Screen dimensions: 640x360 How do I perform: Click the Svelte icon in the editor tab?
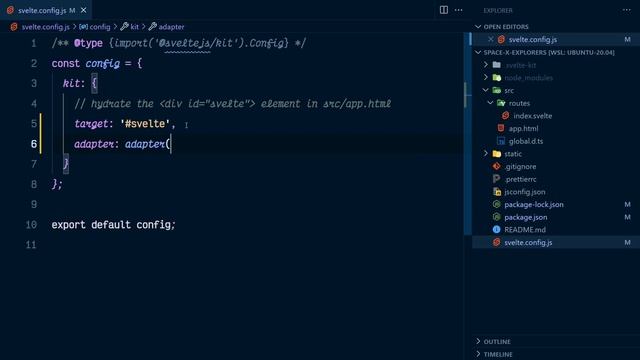point(10,10)
